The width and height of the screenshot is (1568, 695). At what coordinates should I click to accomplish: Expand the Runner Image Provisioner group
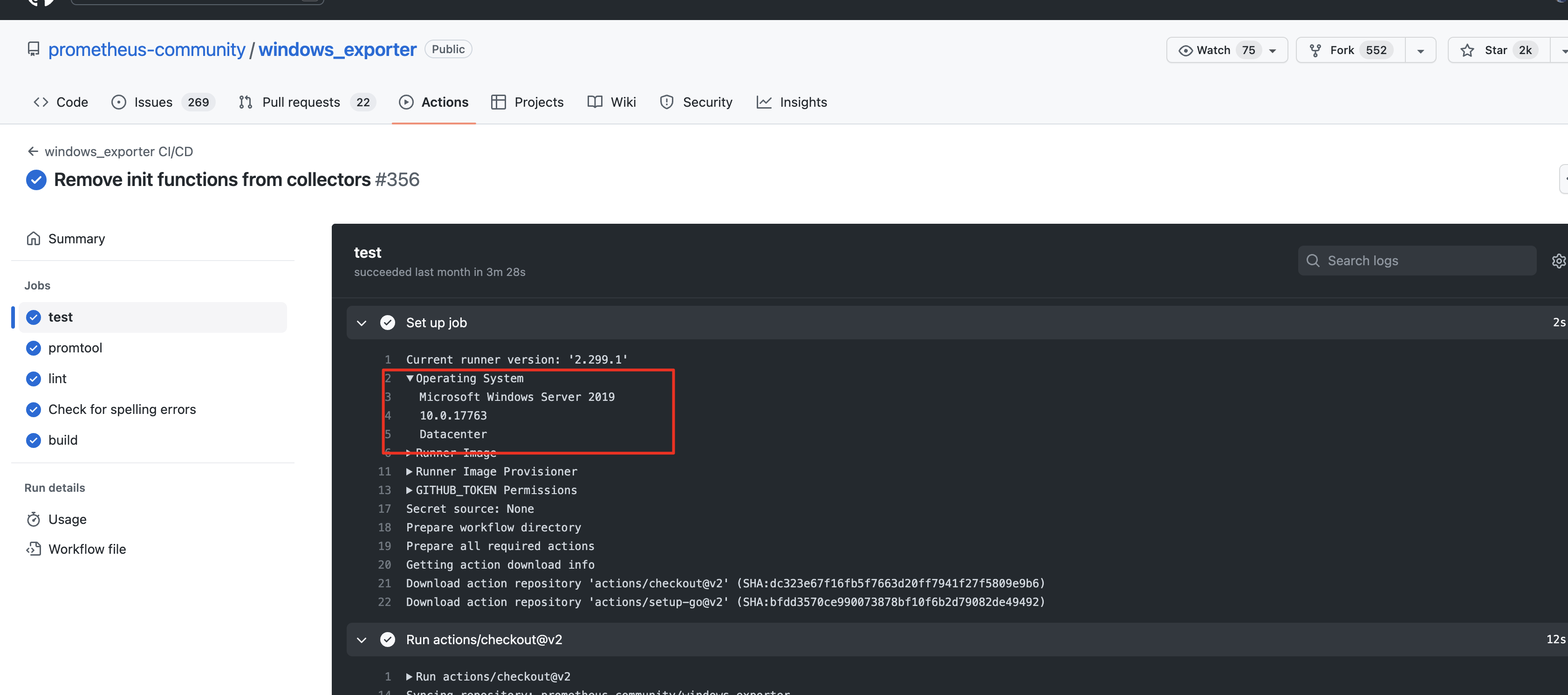(410, 471)
